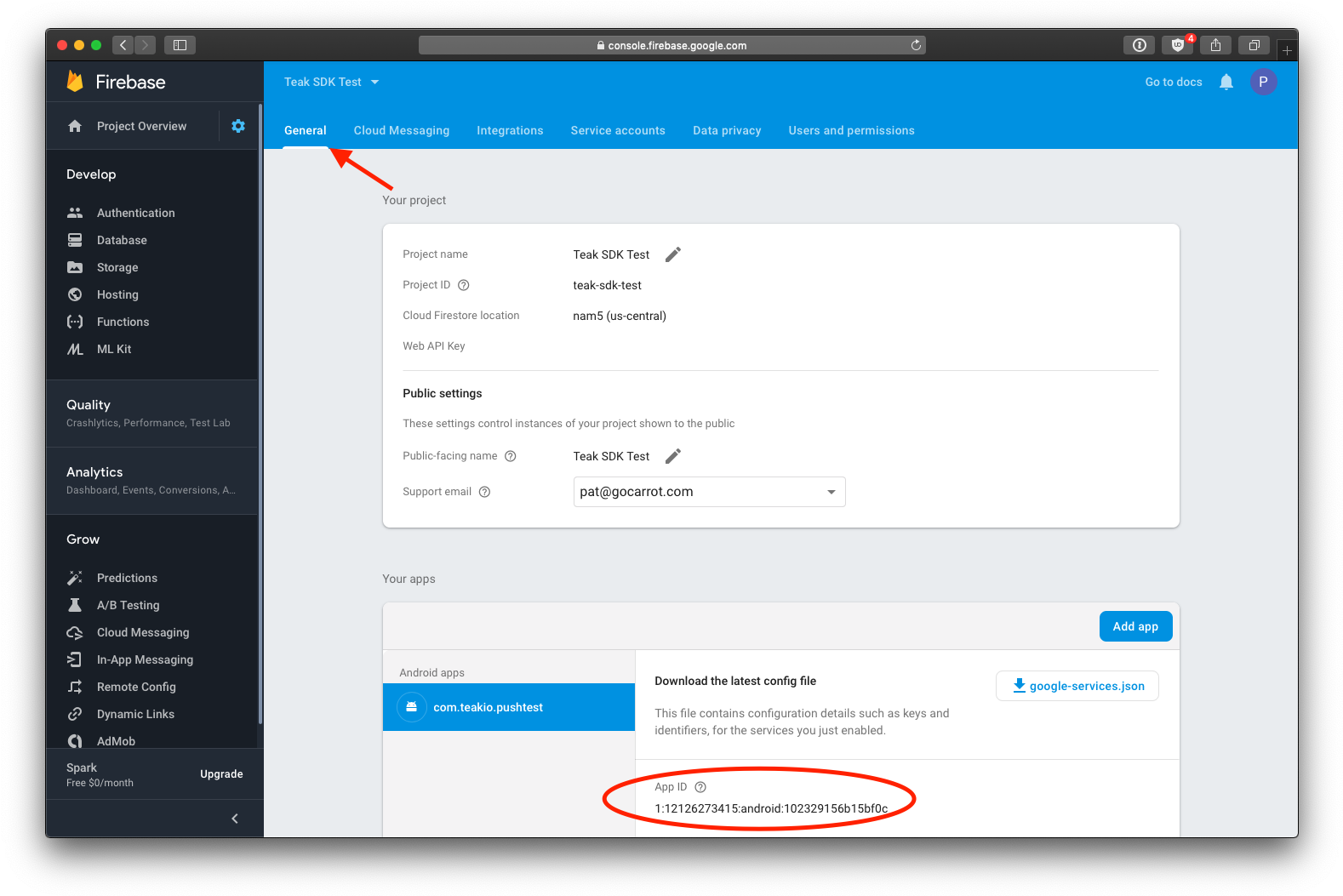Open Storage in the sidebar

tap(117, 267)
